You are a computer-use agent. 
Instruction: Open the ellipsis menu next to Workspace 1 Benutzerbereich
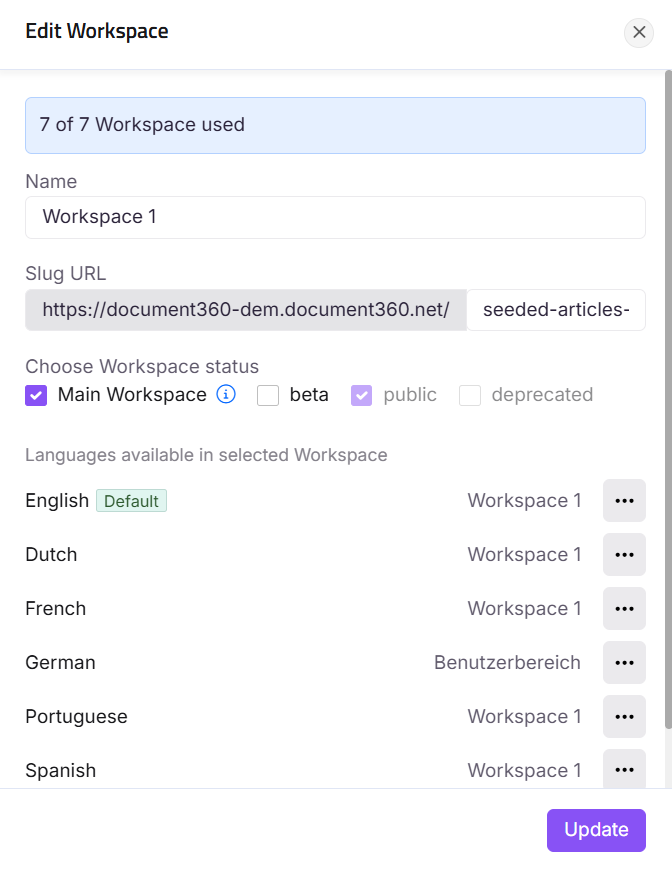(x=624, y=662)
